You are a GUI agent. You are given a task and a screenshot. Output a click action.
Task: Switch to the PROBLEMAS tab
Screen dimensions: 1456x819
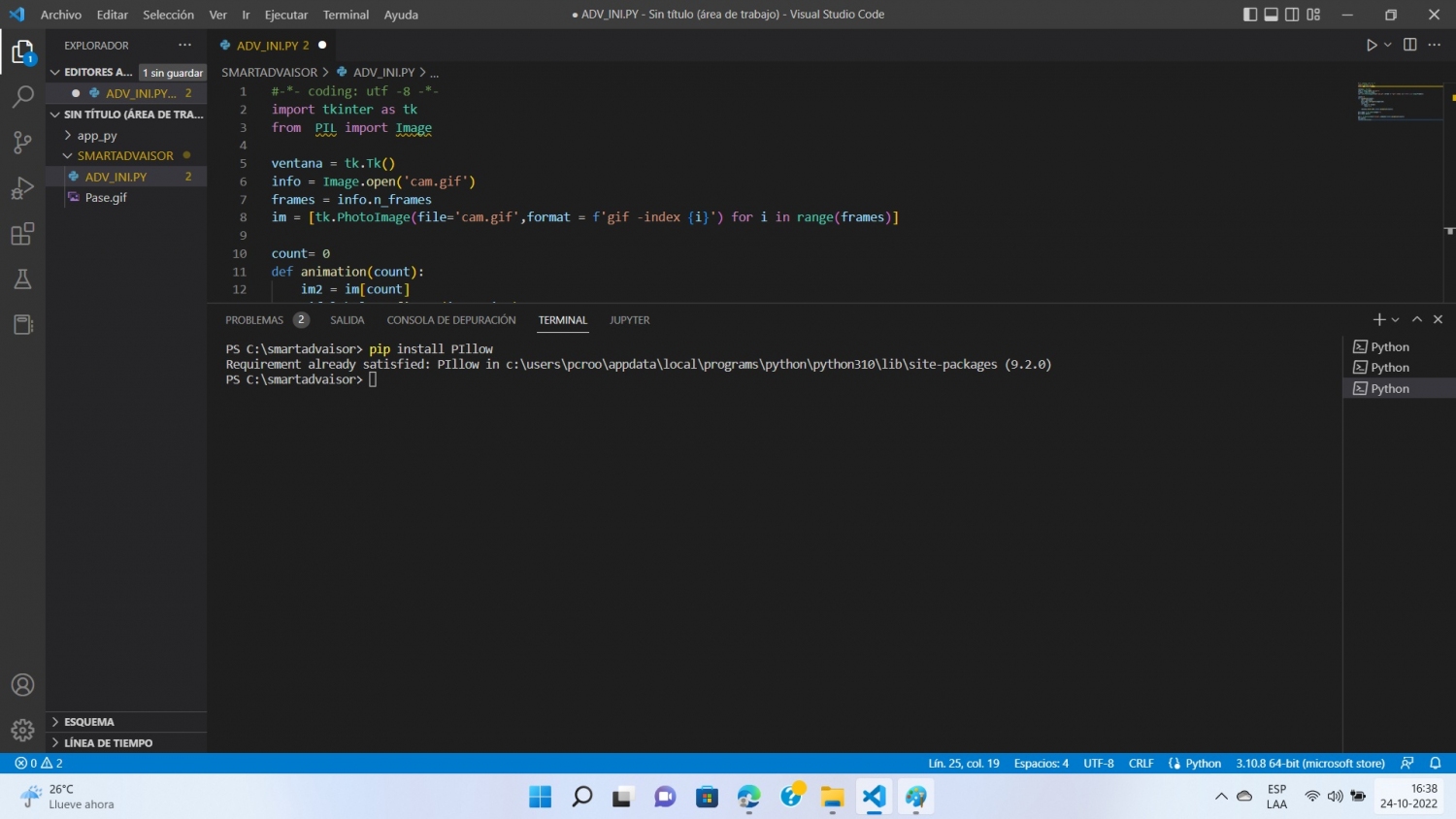254,320
